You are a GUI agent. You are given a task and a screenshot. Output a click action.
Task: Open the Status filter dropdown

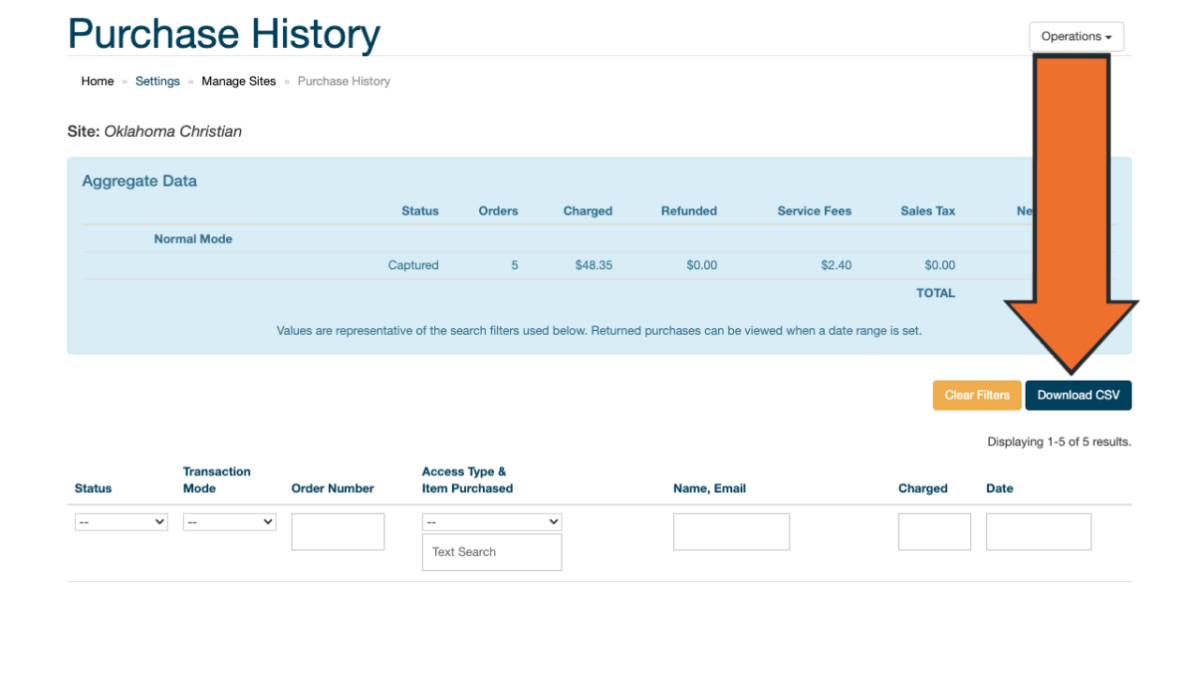(120, 521)
